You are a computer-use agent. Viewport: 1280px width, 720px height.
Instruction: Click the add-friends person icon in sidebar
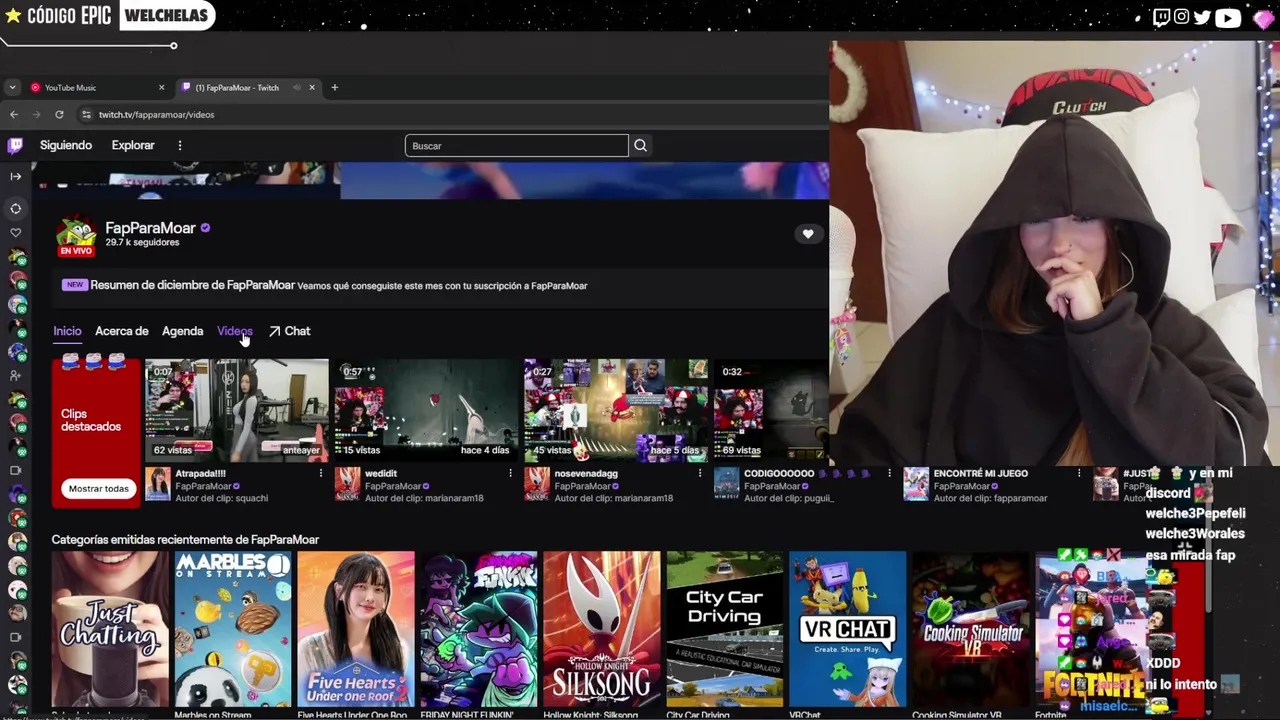pos(15,376)
